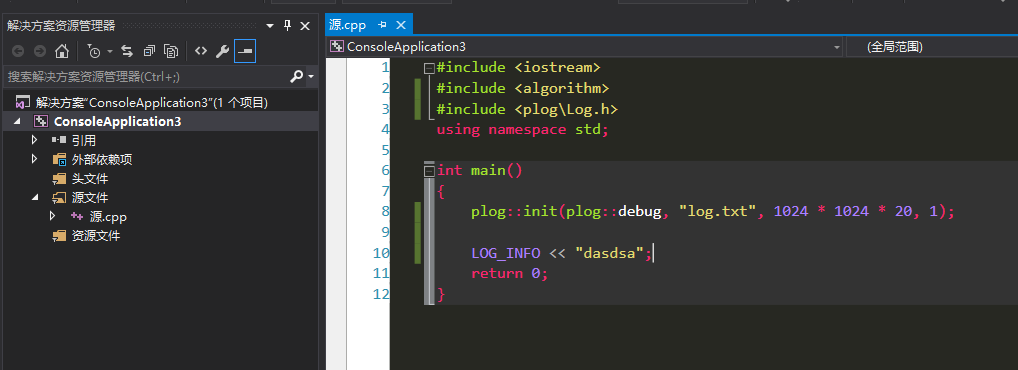
Task: Pin the 源.cpp editor tab
Action: [x=382, y=25]
